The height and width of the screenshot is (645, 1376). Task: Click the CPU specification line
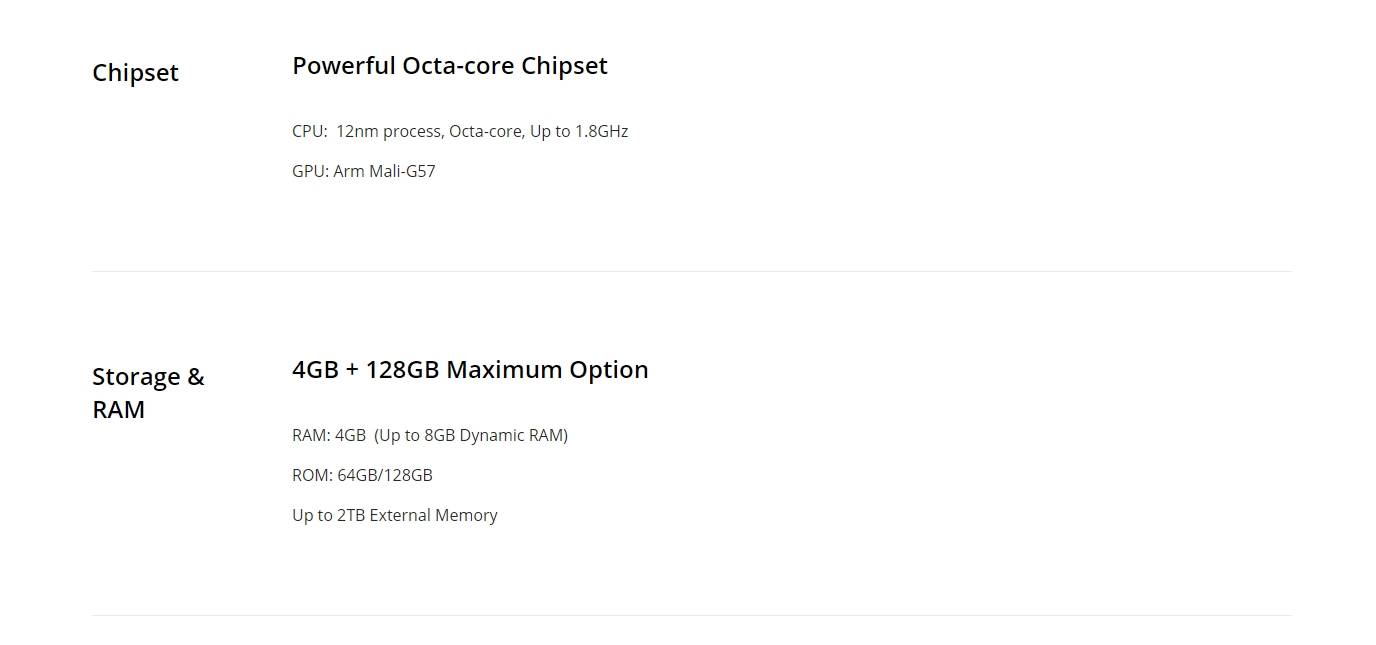460,131
